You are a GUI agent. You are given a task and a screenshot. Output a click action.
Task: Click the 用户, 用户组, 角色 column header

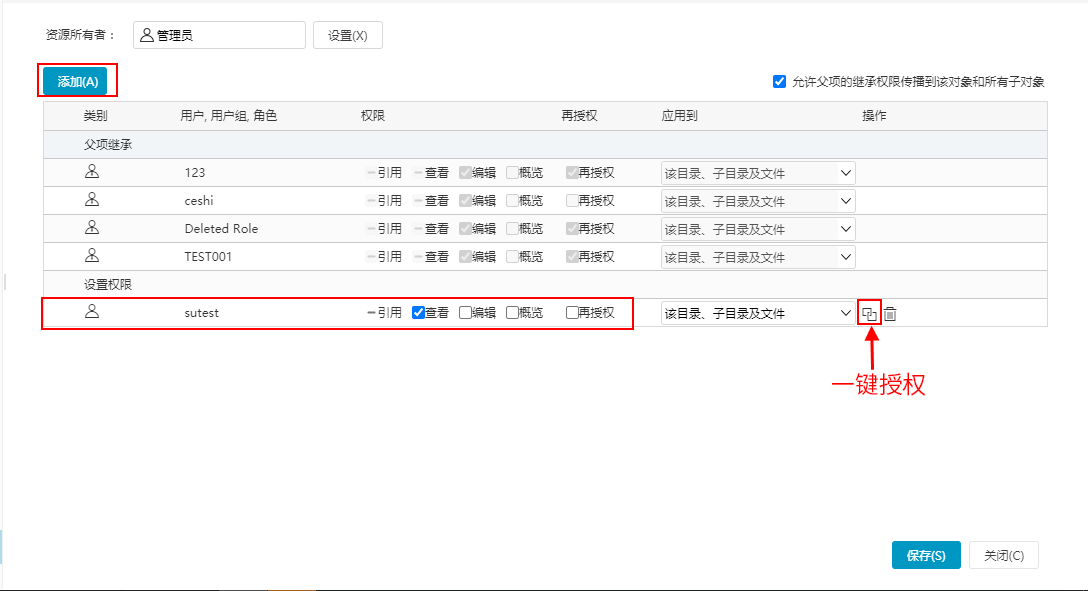[x=228, y=116]
